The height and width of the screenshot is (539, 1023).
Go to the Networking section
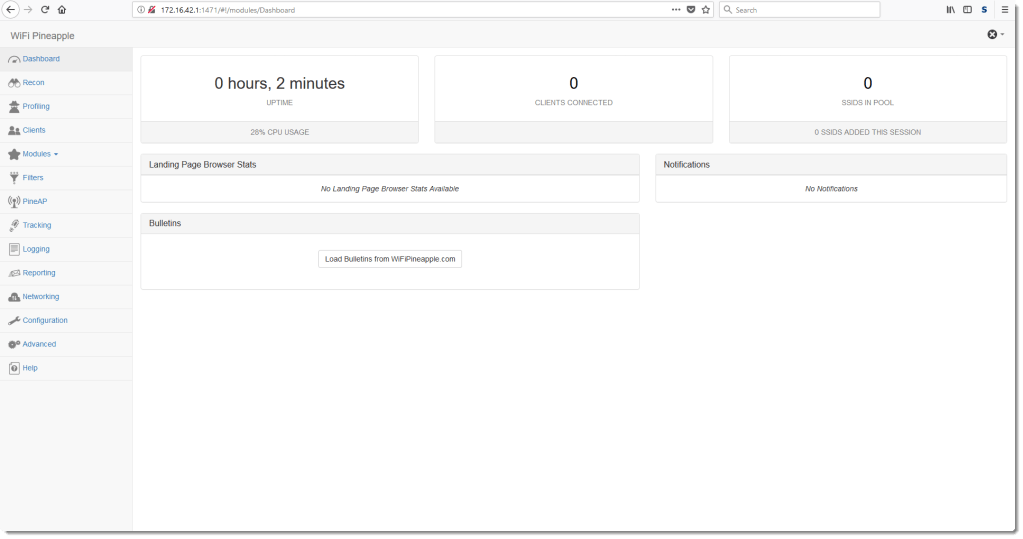40,297
